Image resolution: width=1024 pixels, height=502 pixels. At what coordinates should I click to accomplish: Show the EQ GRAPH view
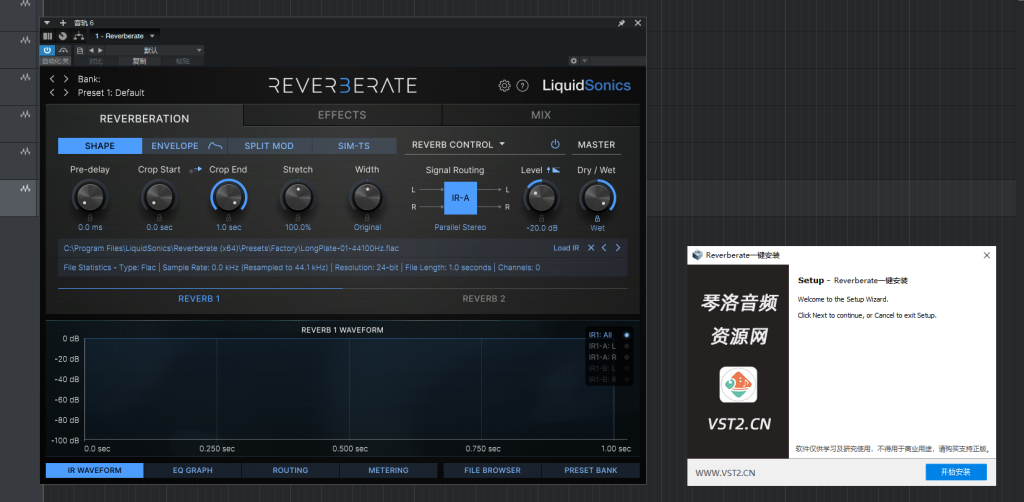(x=193, y=470)
